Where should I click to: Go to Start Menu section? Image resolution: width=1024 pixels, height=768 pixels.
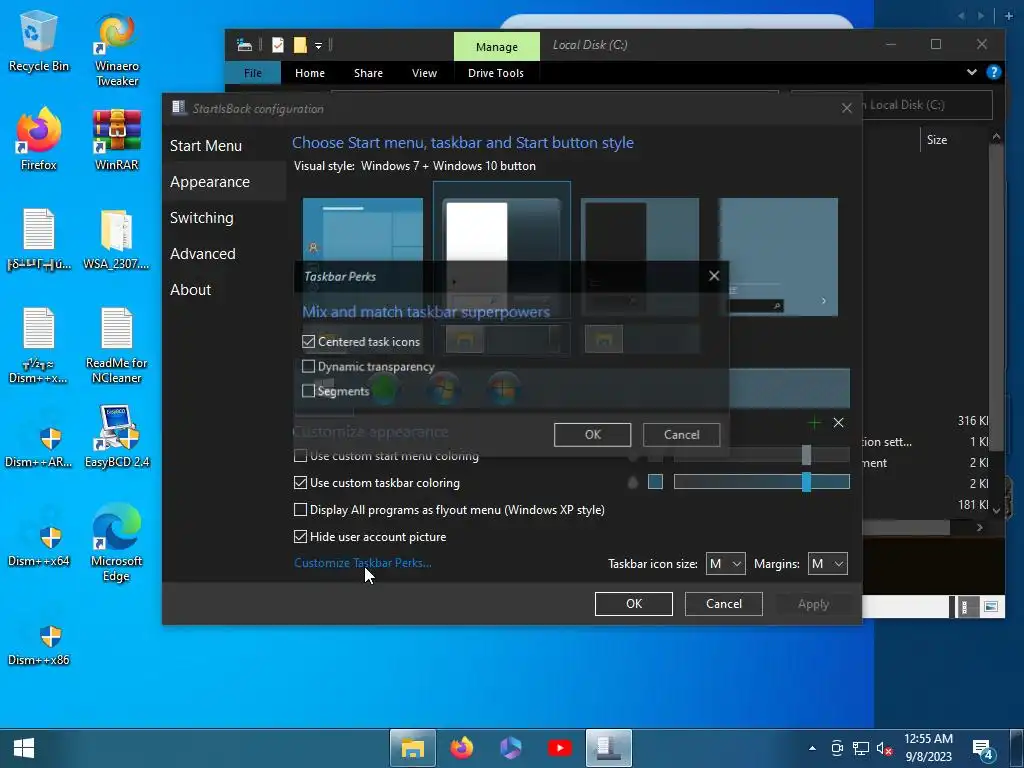pyautogui.click(x=206, y=146)
